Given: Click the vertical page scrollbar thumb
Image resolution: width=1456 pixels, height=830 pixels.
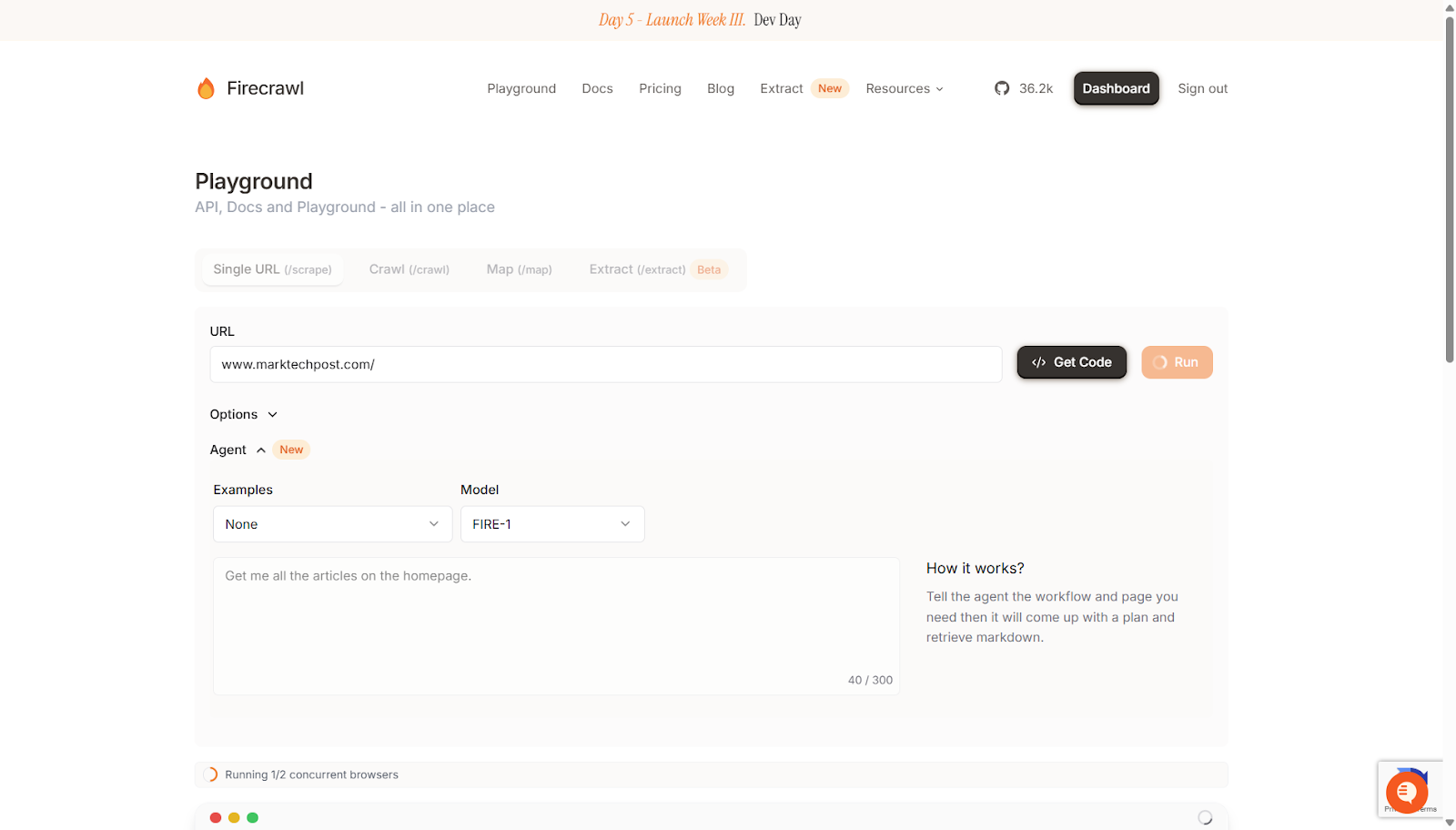Looking at the screenshot, I should tap(1450, 189).
